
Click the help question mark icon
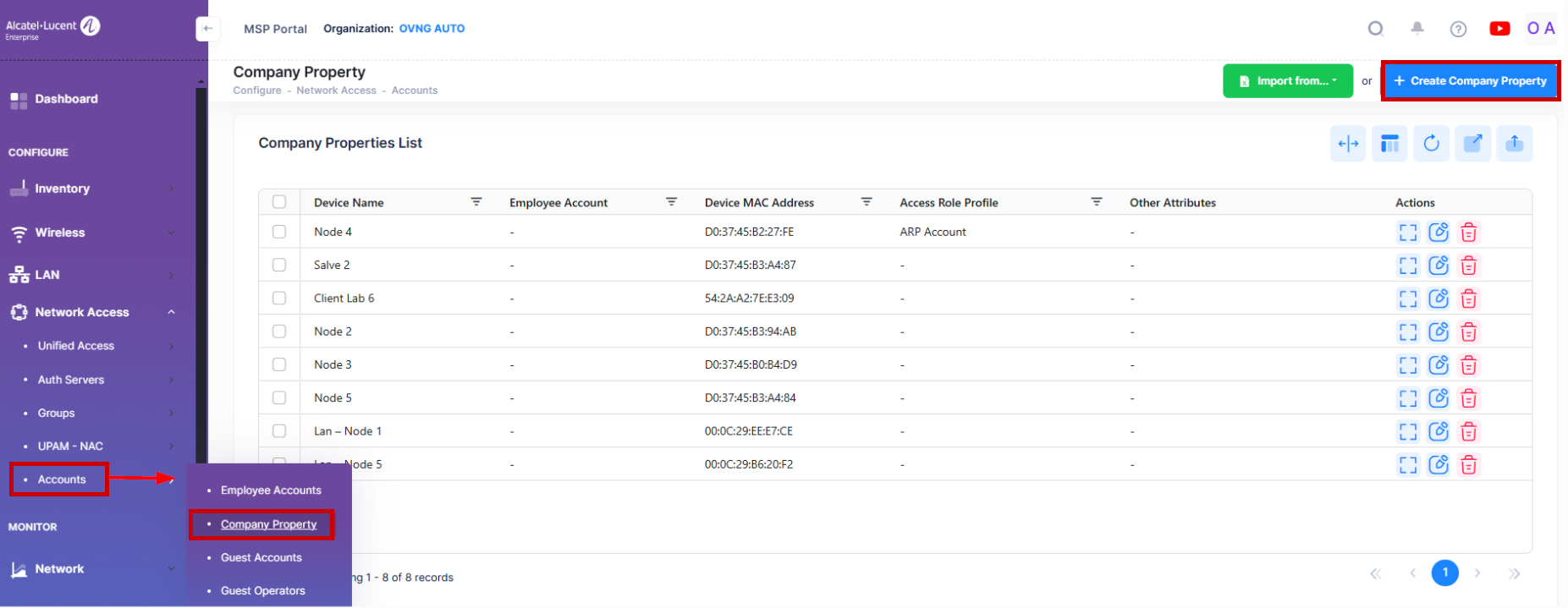pos(1458,29)
